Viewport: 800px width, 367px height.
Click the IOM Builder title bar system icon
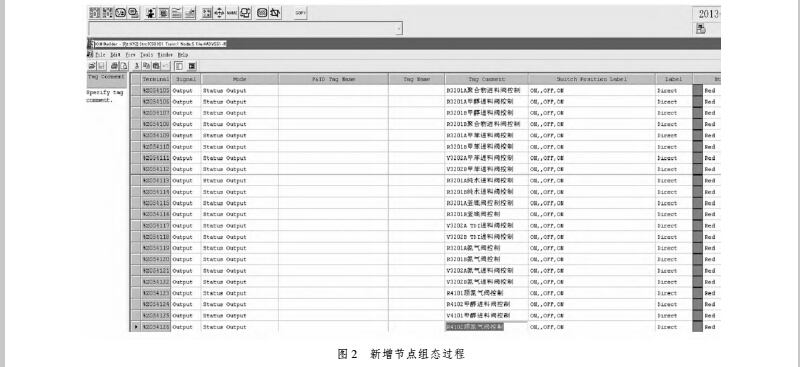point(90,44)
